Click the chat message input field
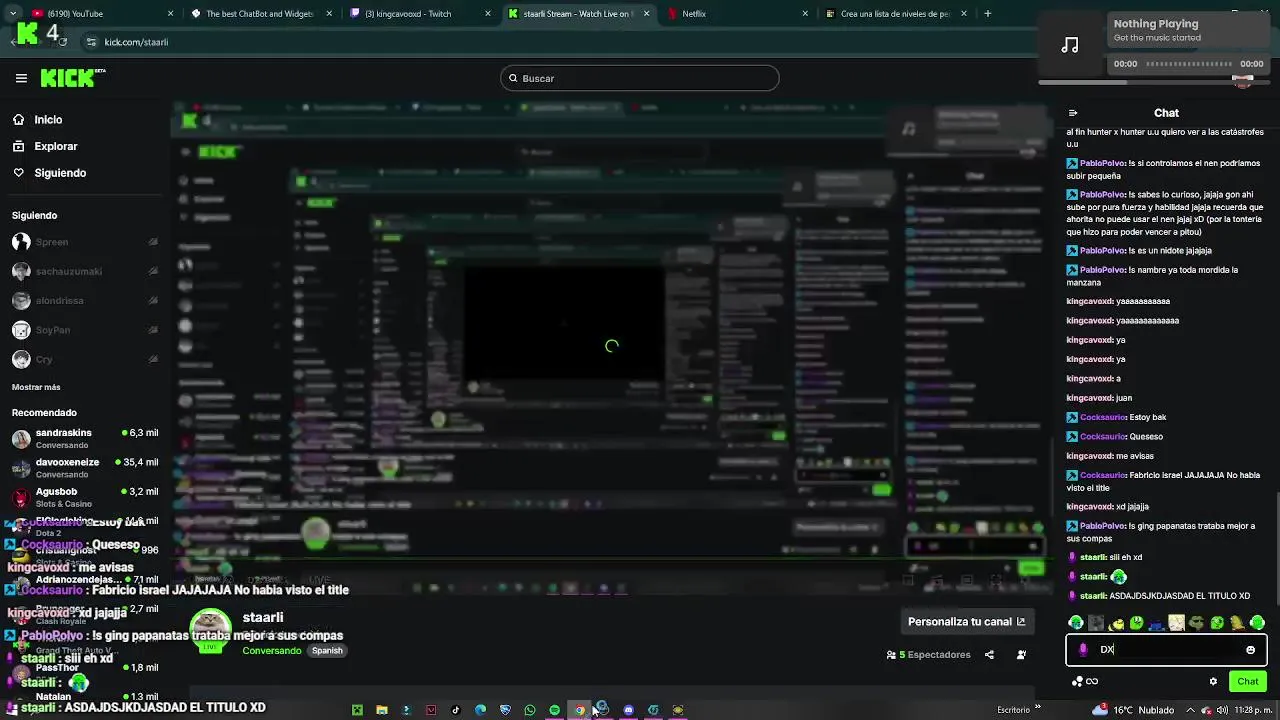 tap(1166, 650)
